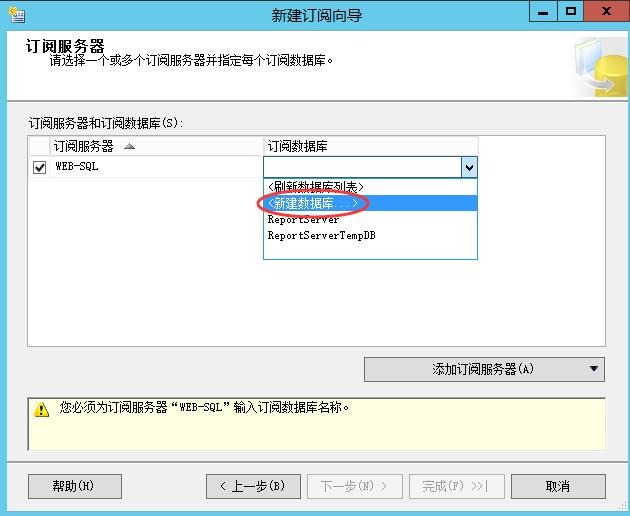Viewport: 630px width, 516px height.
Task: Select the WEB-SQL server row name
Action: click(77, 167)
